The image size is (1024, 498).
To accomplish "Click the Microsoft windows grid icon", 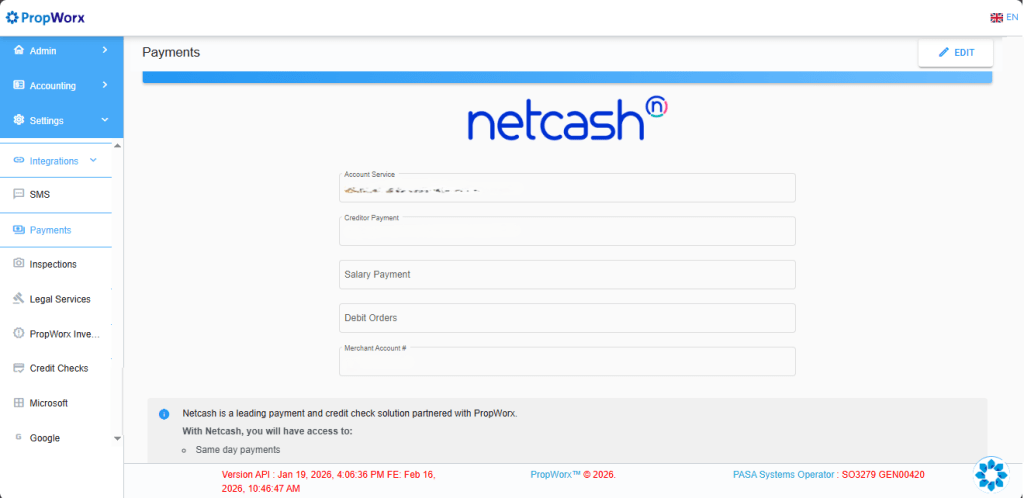I will click(19, 403).
